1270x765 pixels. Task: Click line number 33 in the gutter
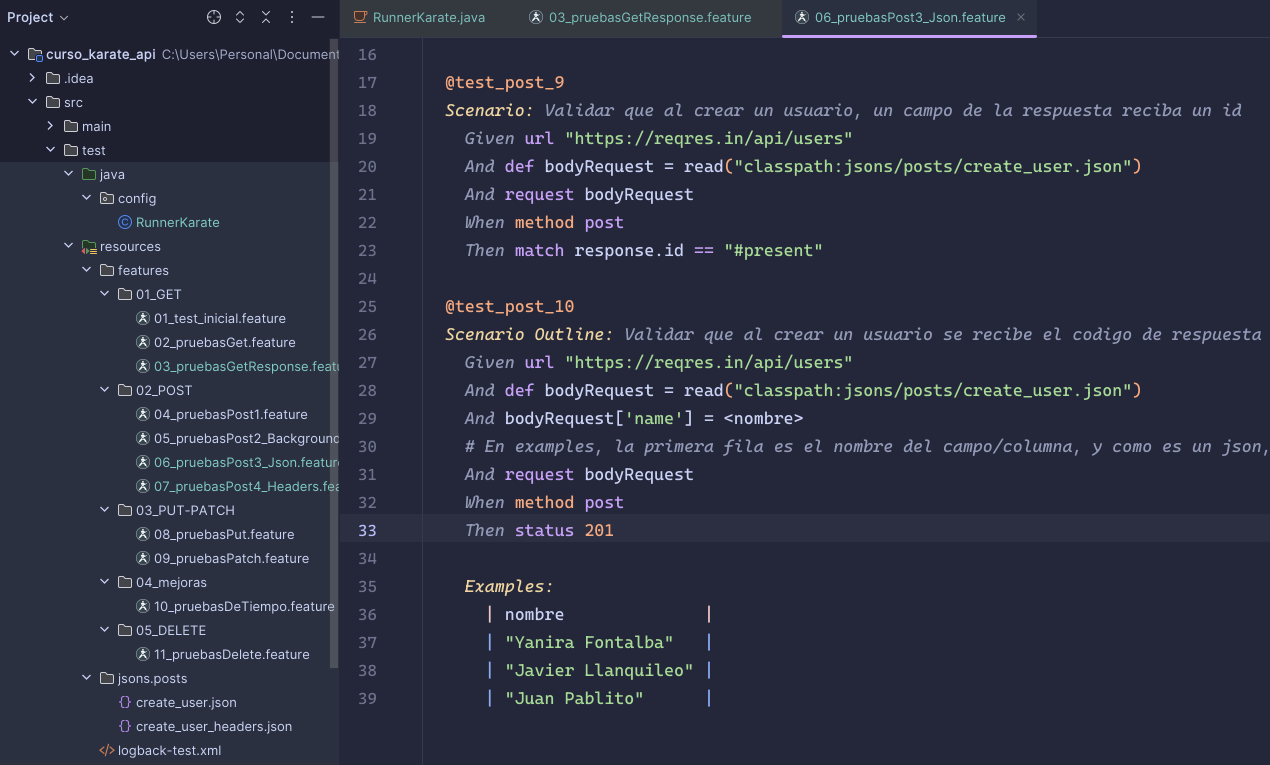[367, 530]
